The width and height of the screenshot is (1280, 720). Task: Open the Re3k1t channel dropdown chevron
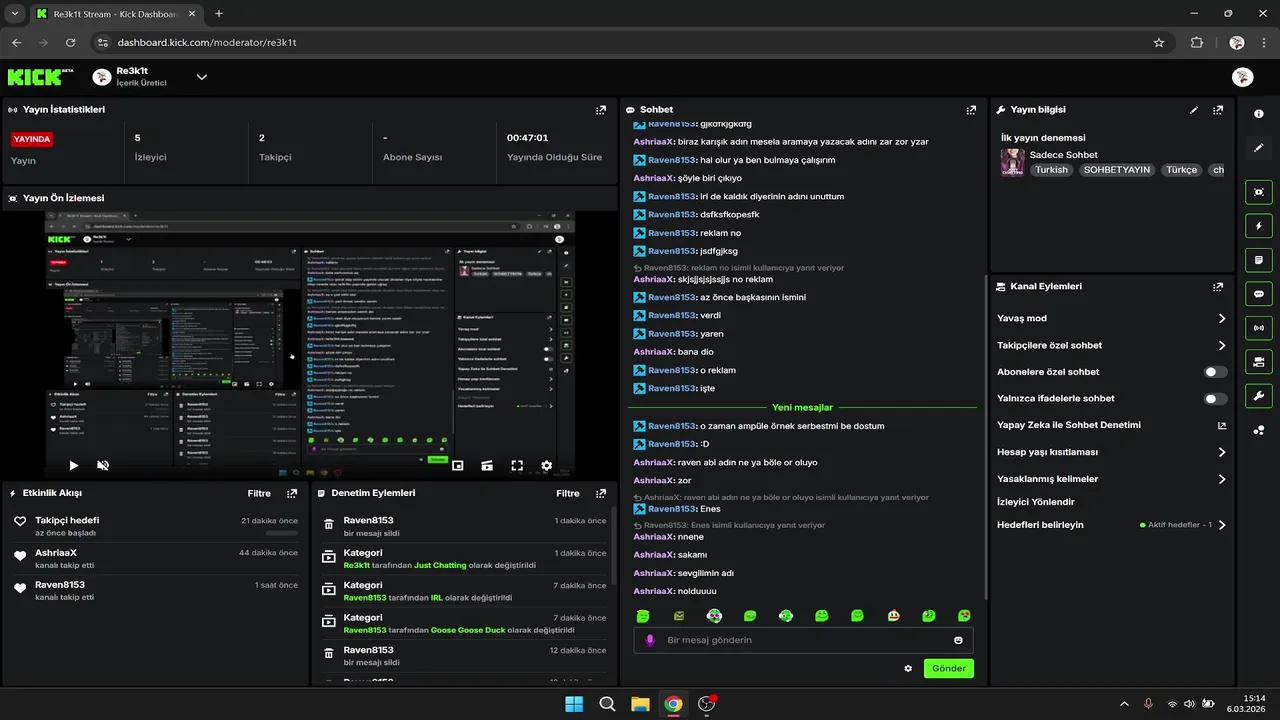201,77
